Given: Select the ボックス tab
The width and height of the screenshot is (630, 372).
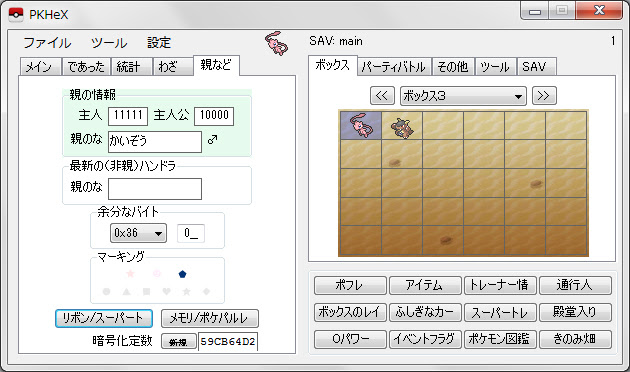Looking at the screenshot, I should coord(333,65).
